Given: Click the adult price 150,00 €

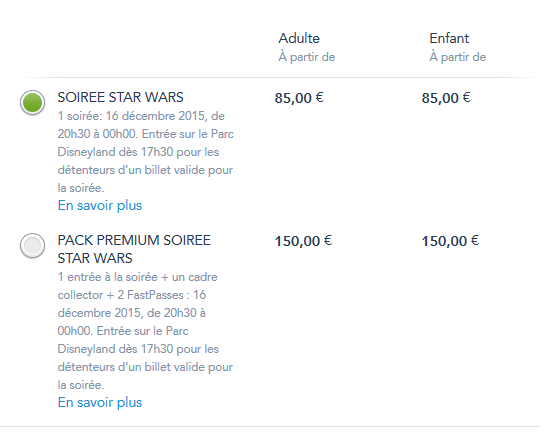Looking at the screenshot, I should pos(303,241).
